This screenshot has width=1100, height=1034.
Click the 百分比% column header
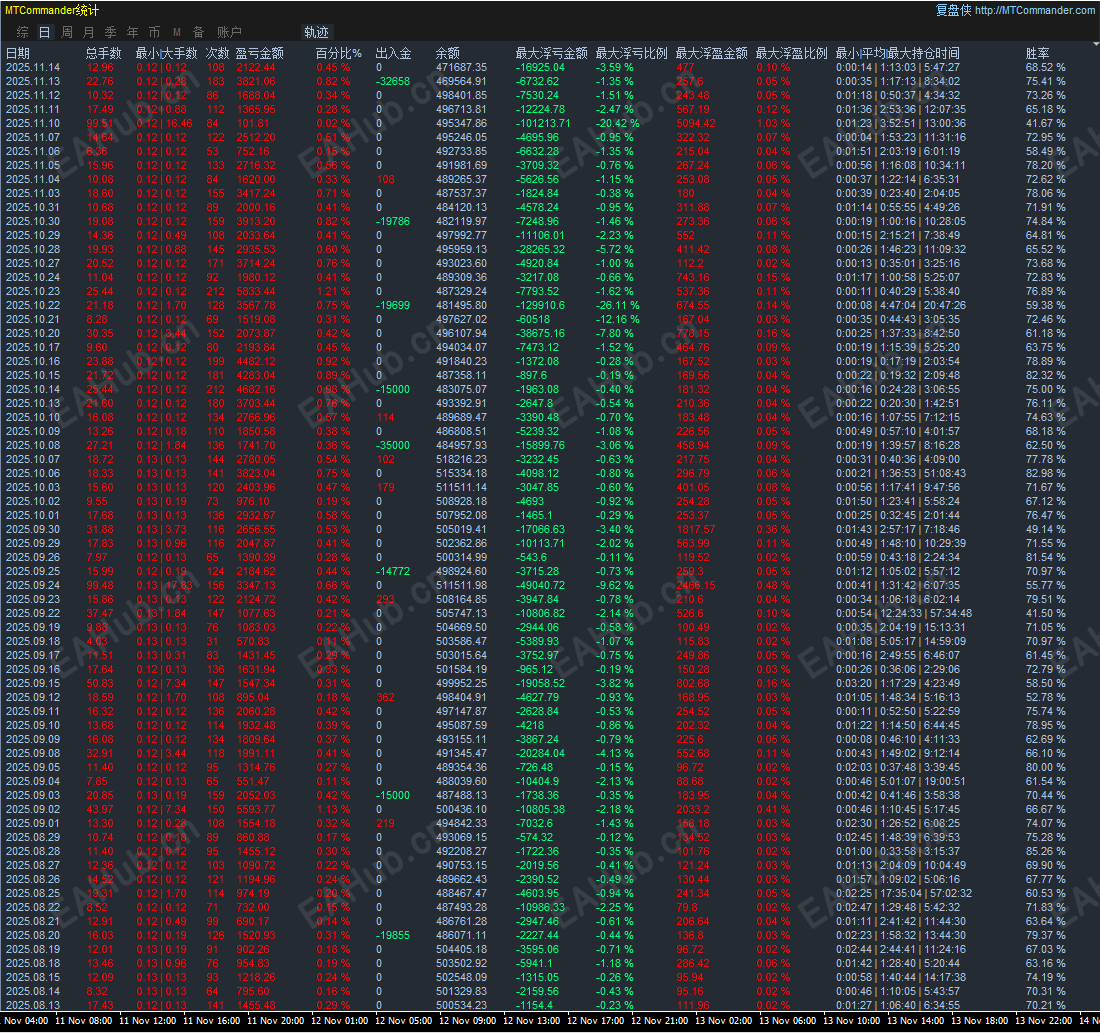tap(339, 53)
